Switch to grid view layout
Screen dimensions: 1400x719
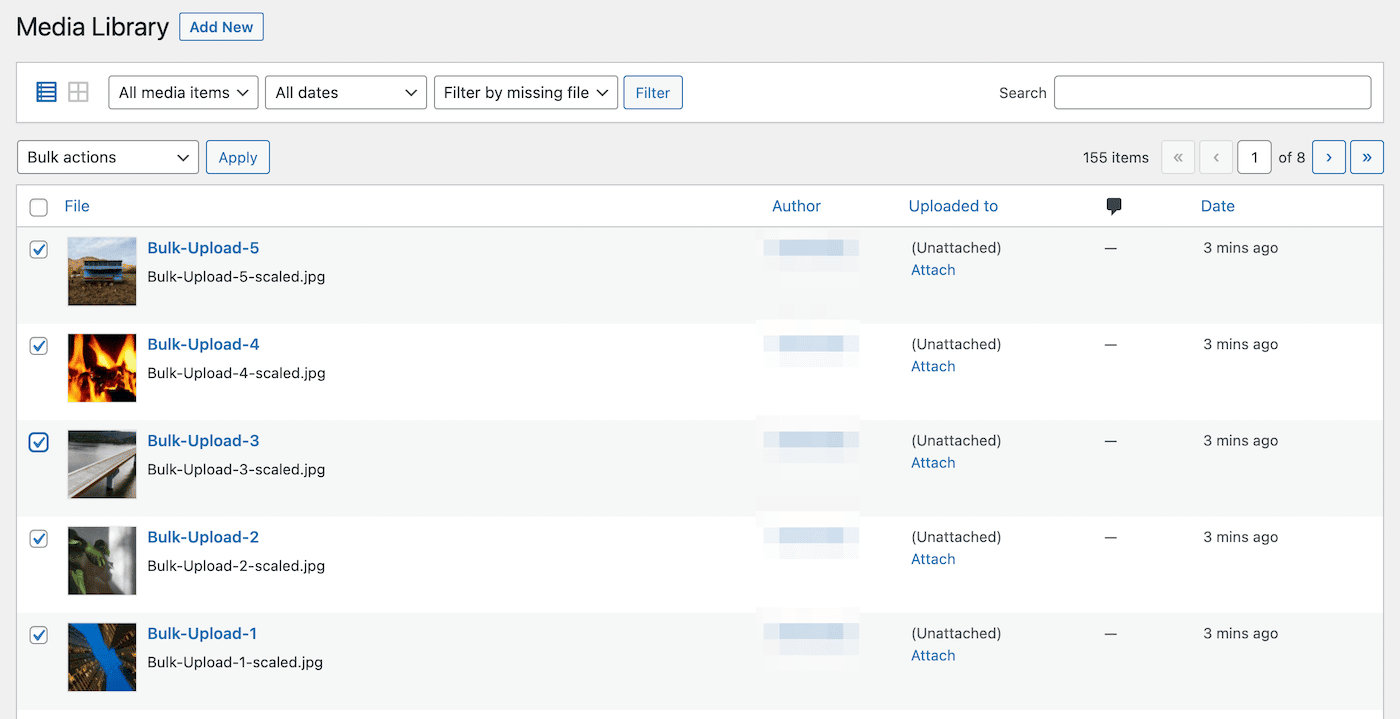[78, 91]
